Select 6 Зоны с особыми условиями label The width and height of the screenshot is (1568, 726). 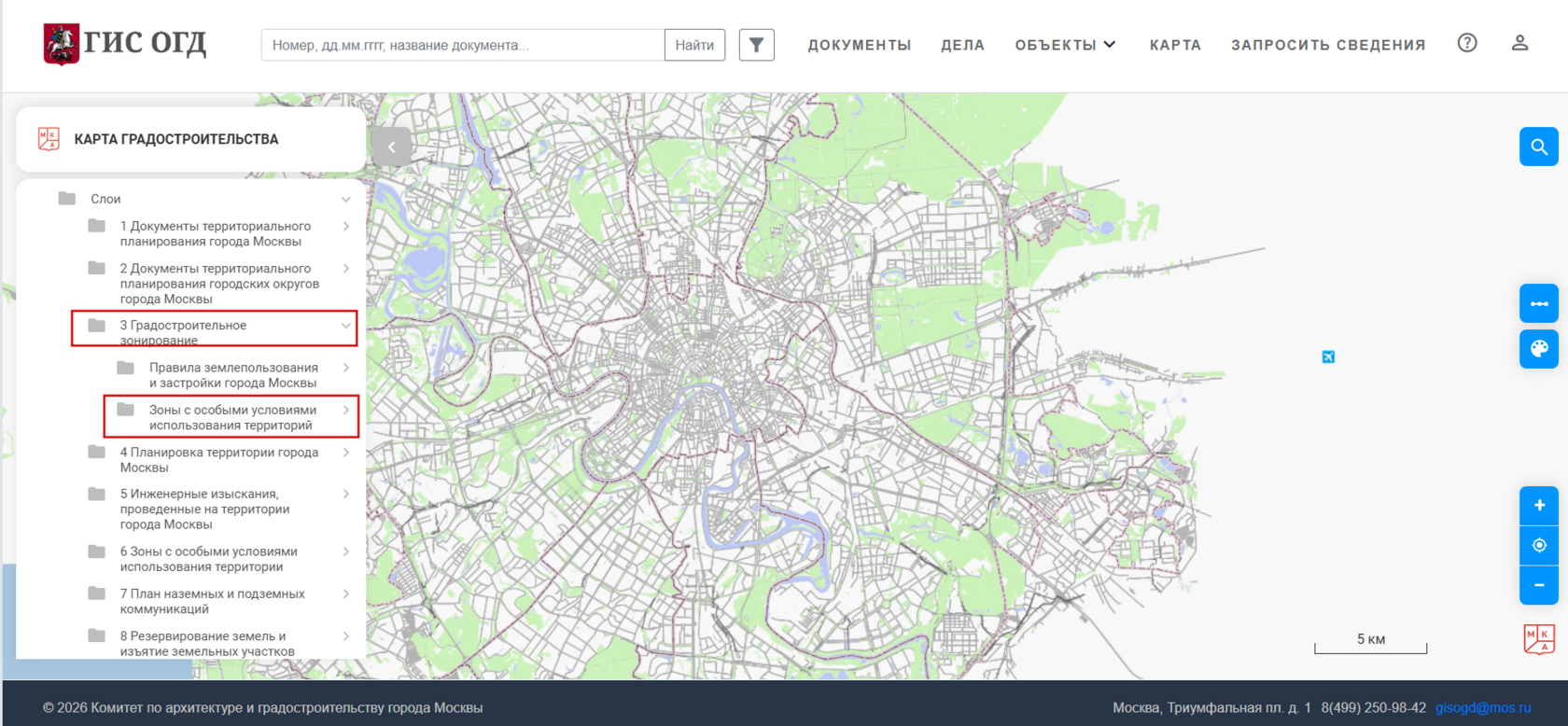click(208, 559)
